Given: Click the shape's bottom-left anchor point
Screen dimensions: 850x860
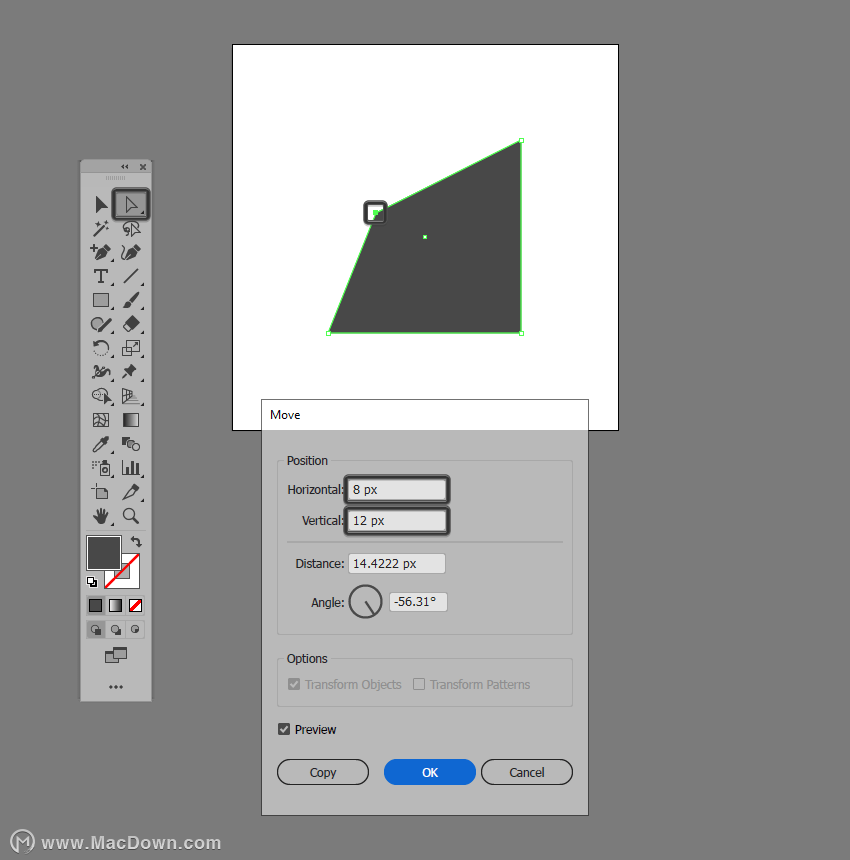Looking at the screenshot, I should (328, 333).
